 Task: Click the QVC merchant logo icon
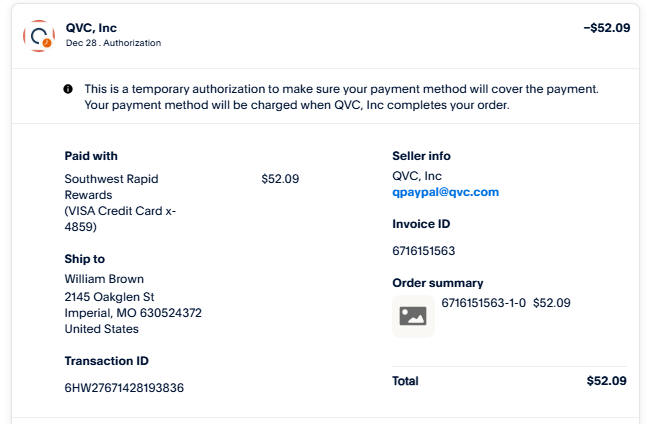[x=39, y=35]
